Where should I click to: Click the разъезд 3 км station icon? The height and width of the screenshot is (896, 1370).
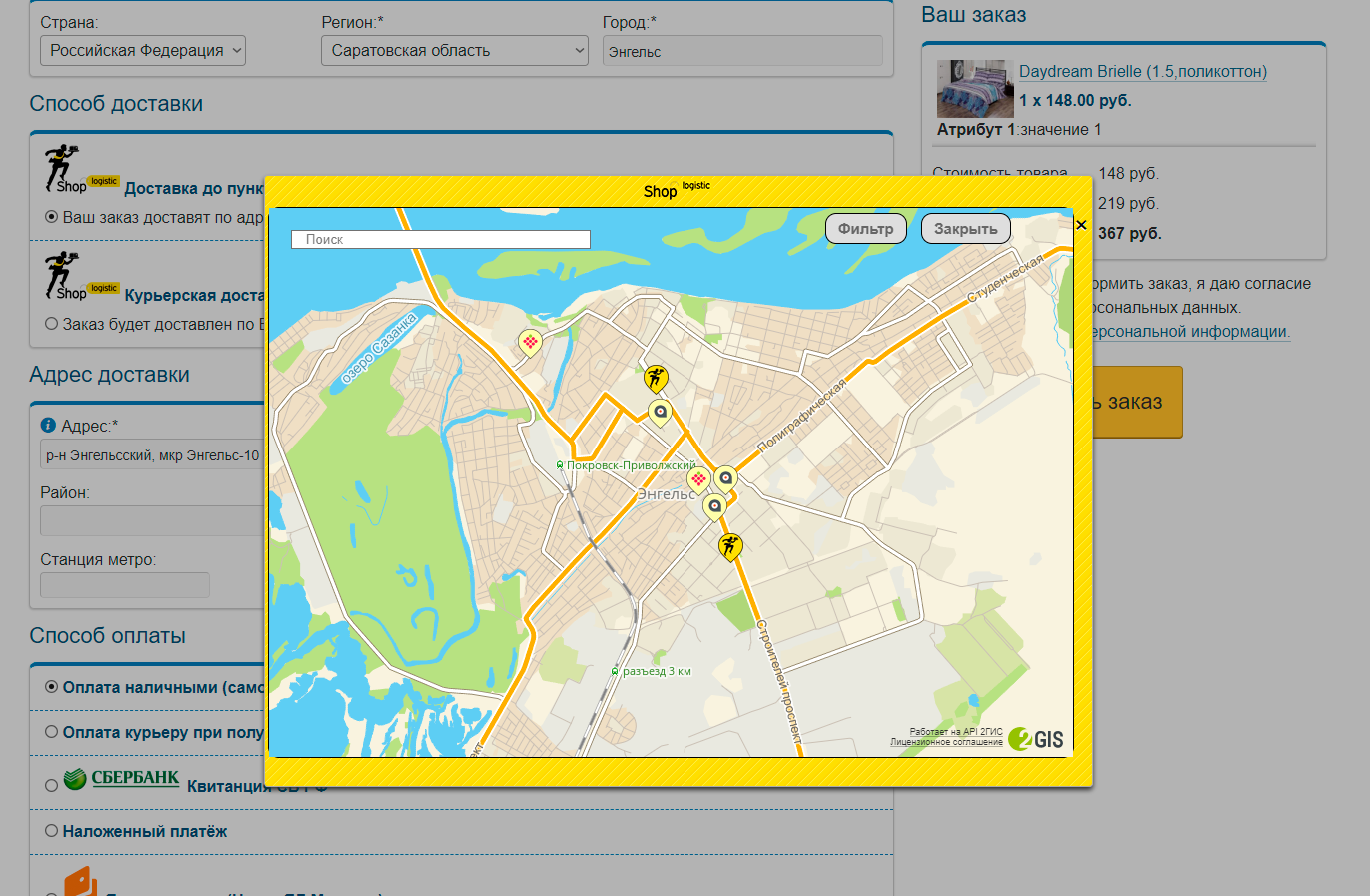click(x=616, y=671)
